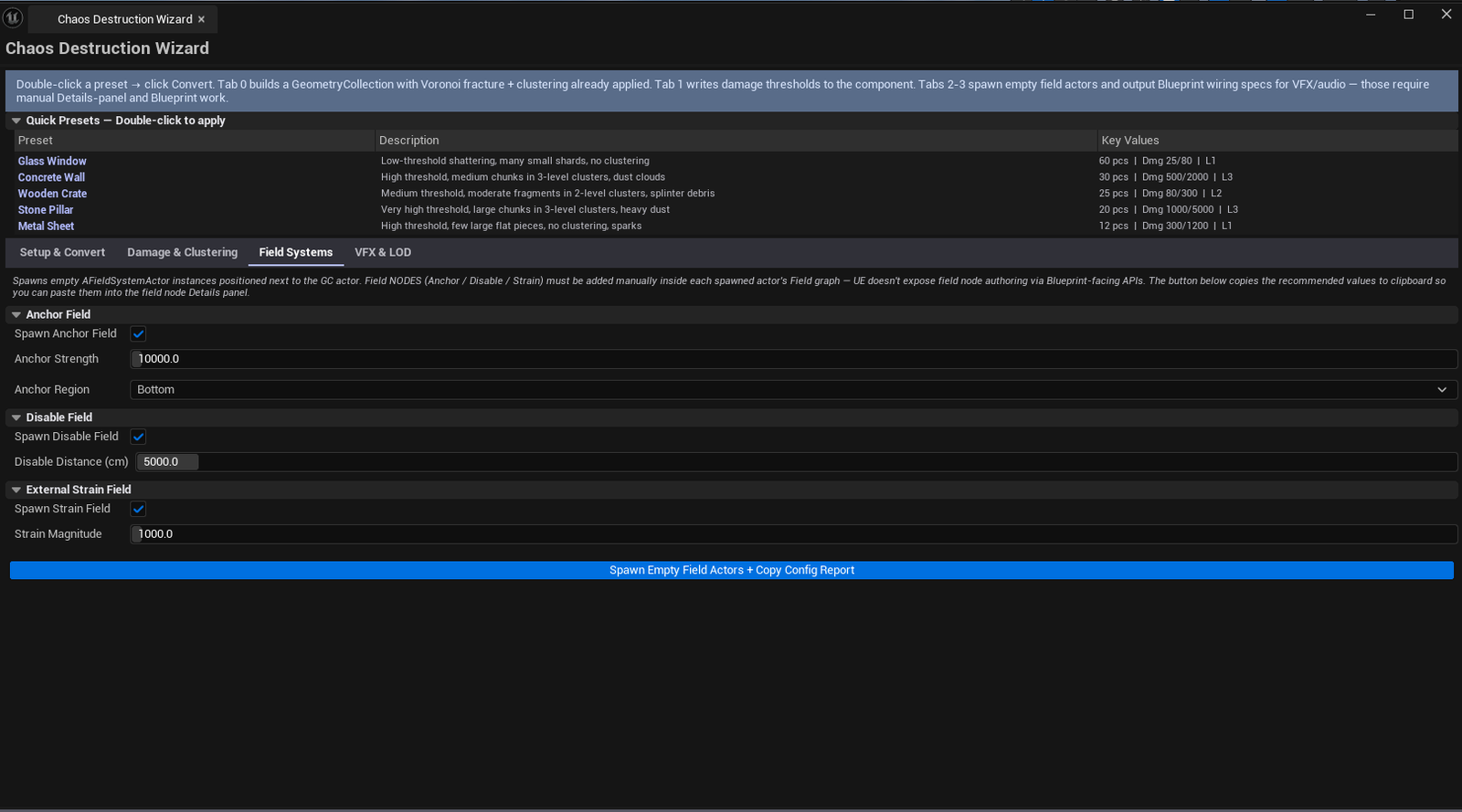The width and height of the screenshot is (1462, 812).
Task: Switch to the Damage & Clustering tab
Action: pyautogui.click(x=182, y=252)
